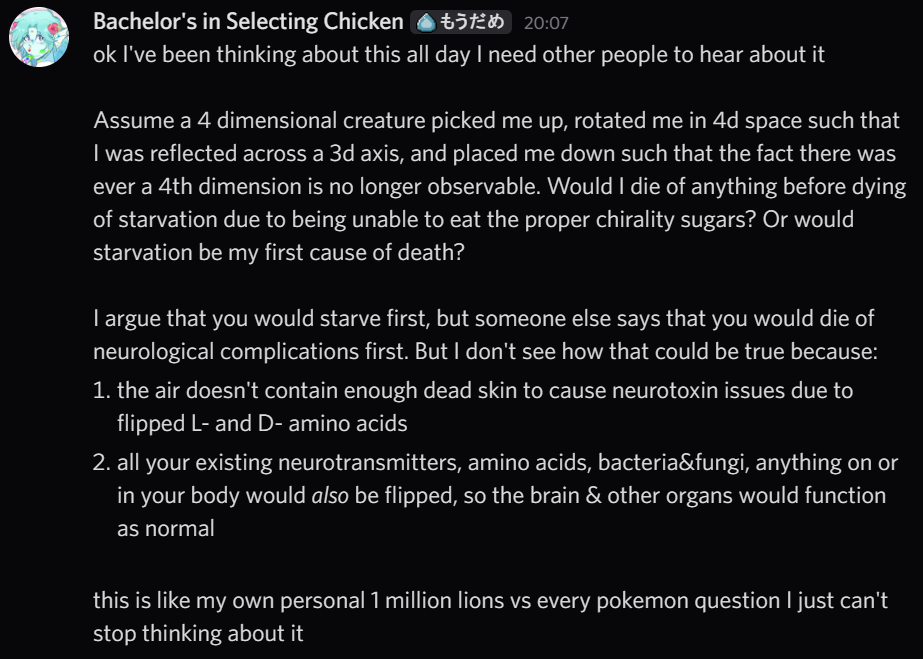Click the line starting "Assume a 4 dimensional creature"
Viewport: 923px width, 659px height.
tap(496, 121)
